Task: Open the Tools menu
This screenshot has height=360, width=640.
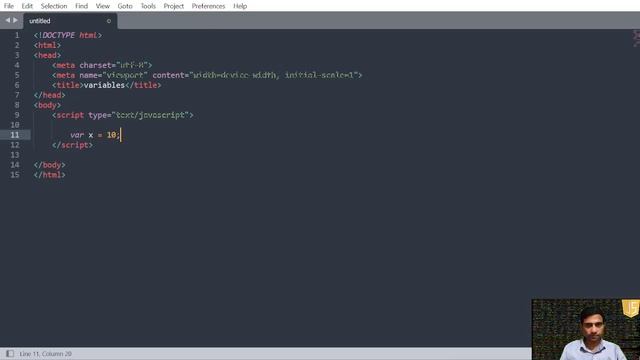Action: 148,6
